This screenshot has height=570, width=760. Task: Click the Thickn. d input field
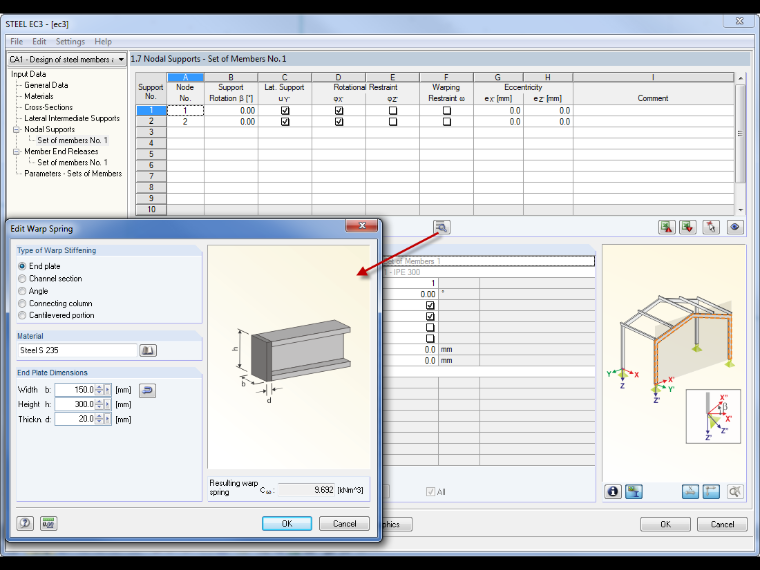click(75, 419)
